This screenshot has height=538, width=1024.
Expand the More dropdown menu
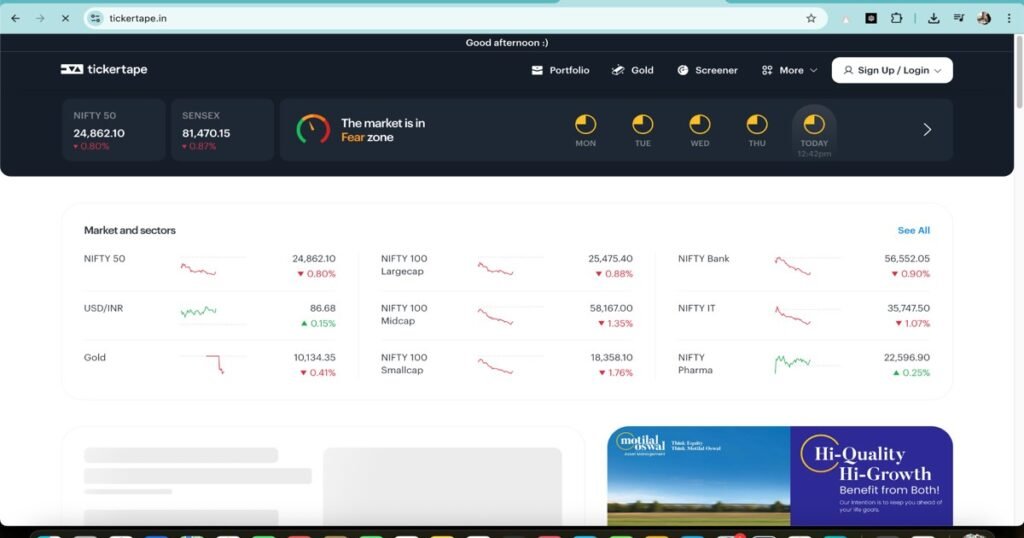(x=789, y=70)
